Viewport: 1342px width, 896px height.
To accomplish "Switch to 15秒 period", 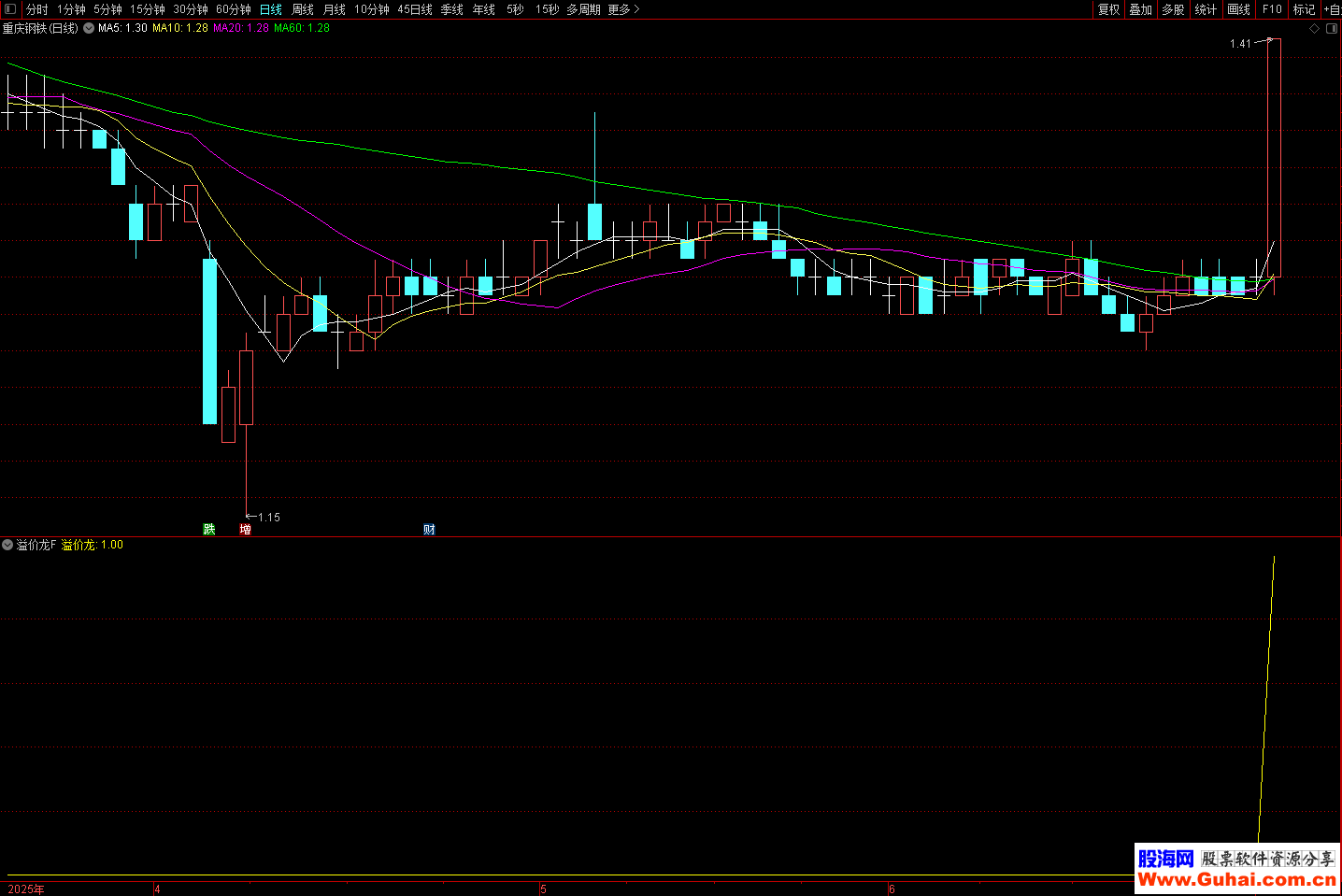I will pyautogui.click(x=548, y=9).
